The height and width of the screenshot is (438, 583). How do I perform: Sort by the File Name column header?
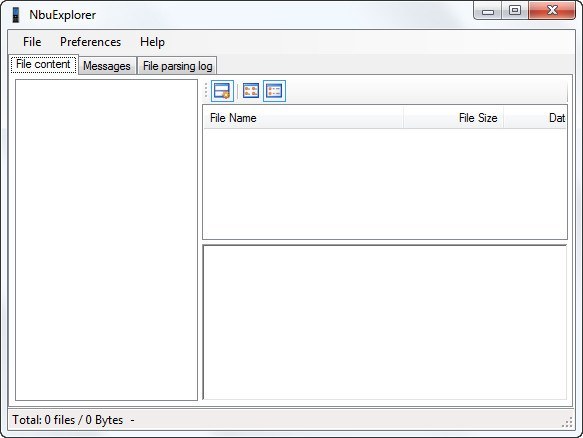(303, 118)
